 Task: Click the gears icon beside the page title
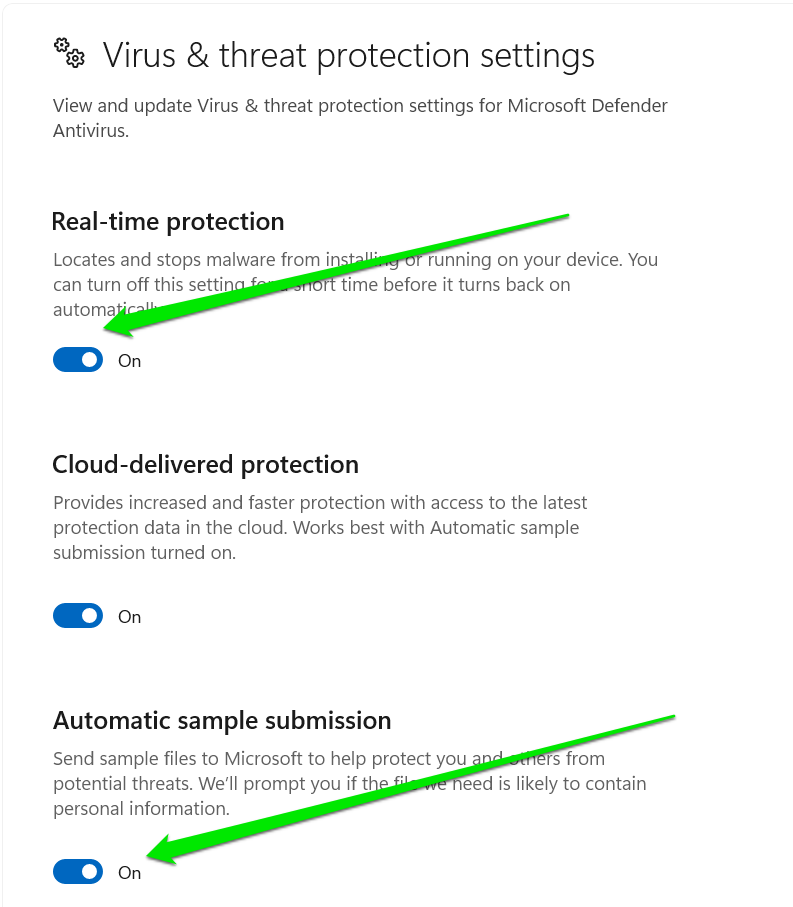[69, 53]
